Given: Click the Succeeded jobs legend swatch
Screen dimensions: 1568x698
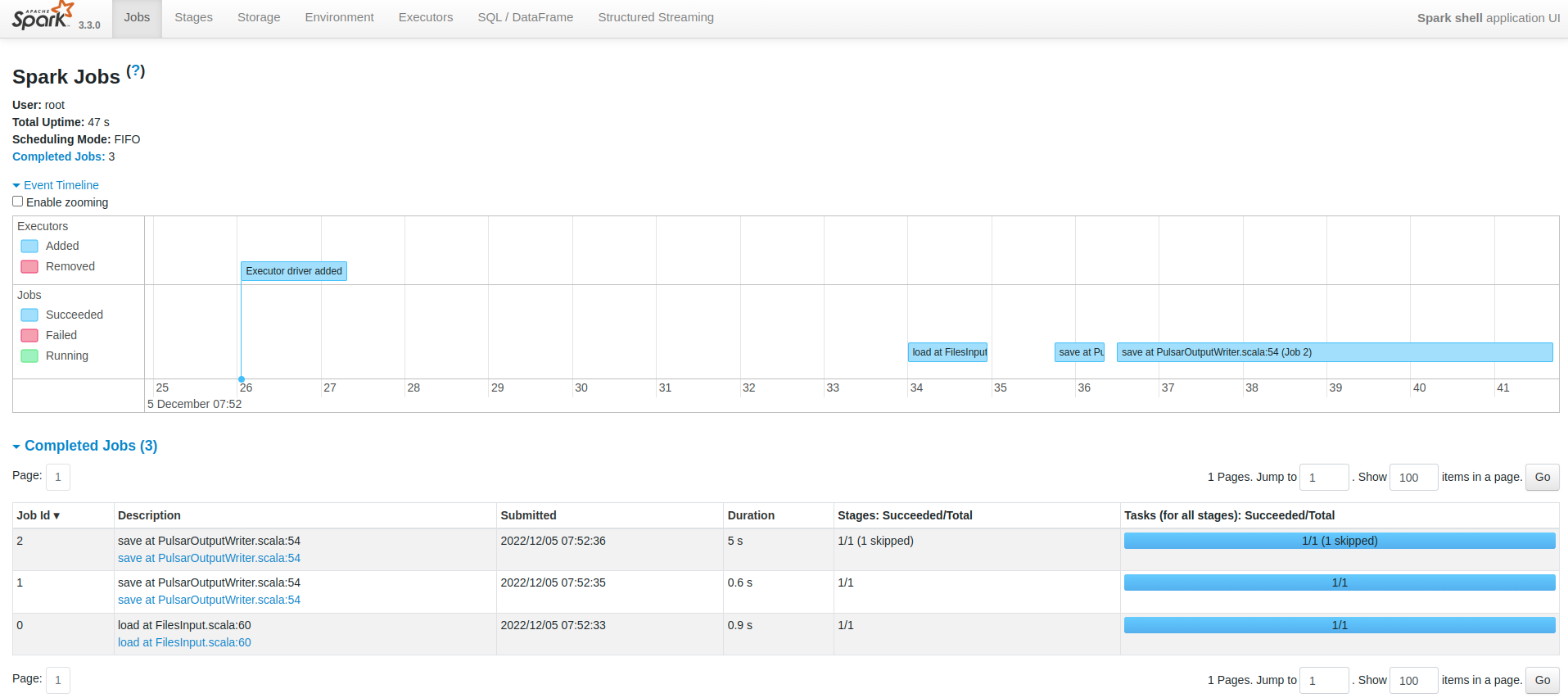Looking at the screenshot, I should 29,315.
